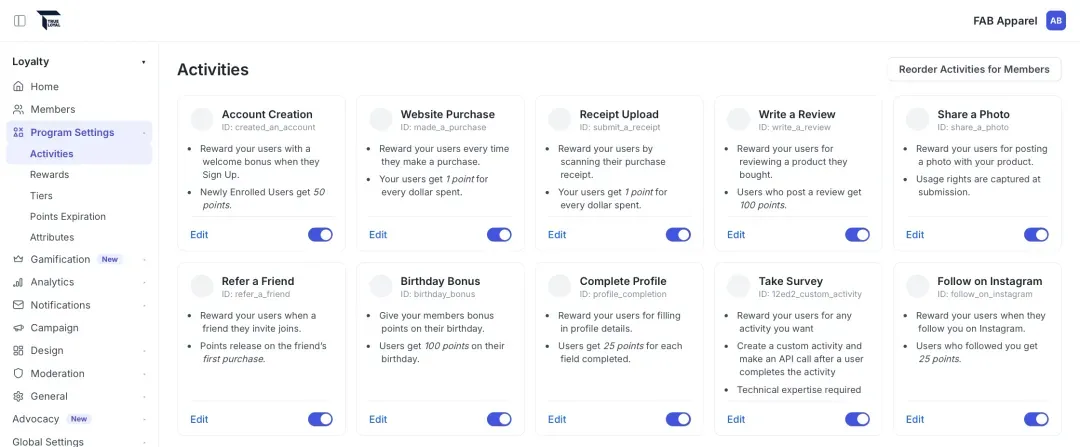Image resolution: width=1080 pixels, height=447 pixels.
Task: Collapse the sidebar panel icon
Action: (x=20, y=21)
